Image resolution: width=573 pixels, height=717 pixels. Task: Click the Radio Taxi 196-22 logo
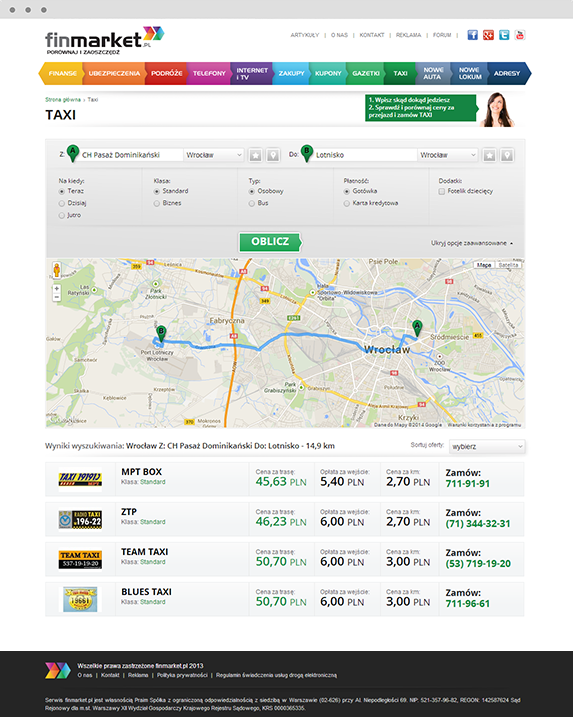coord(80,519)
